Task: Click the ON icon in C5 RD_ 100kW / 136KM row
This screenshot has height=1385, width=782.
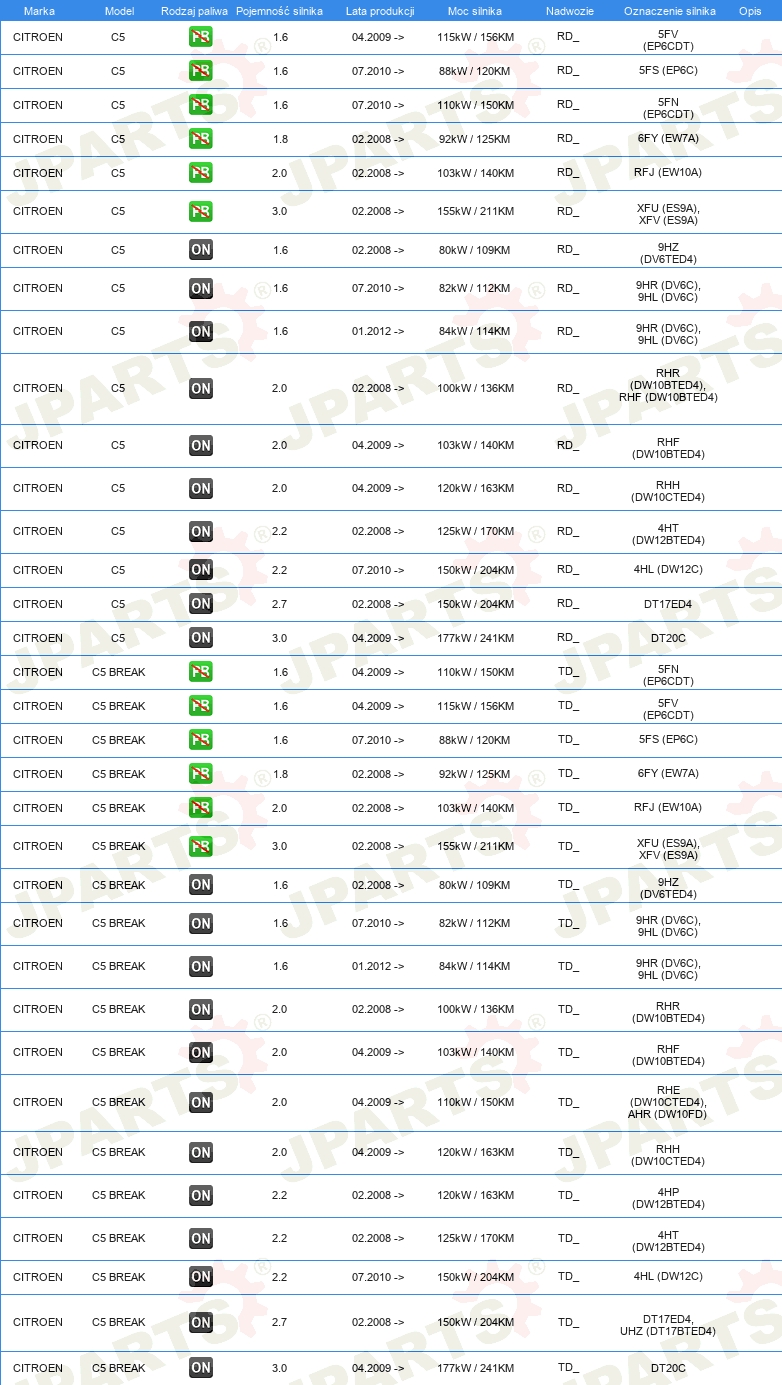Action: point(201,388)
